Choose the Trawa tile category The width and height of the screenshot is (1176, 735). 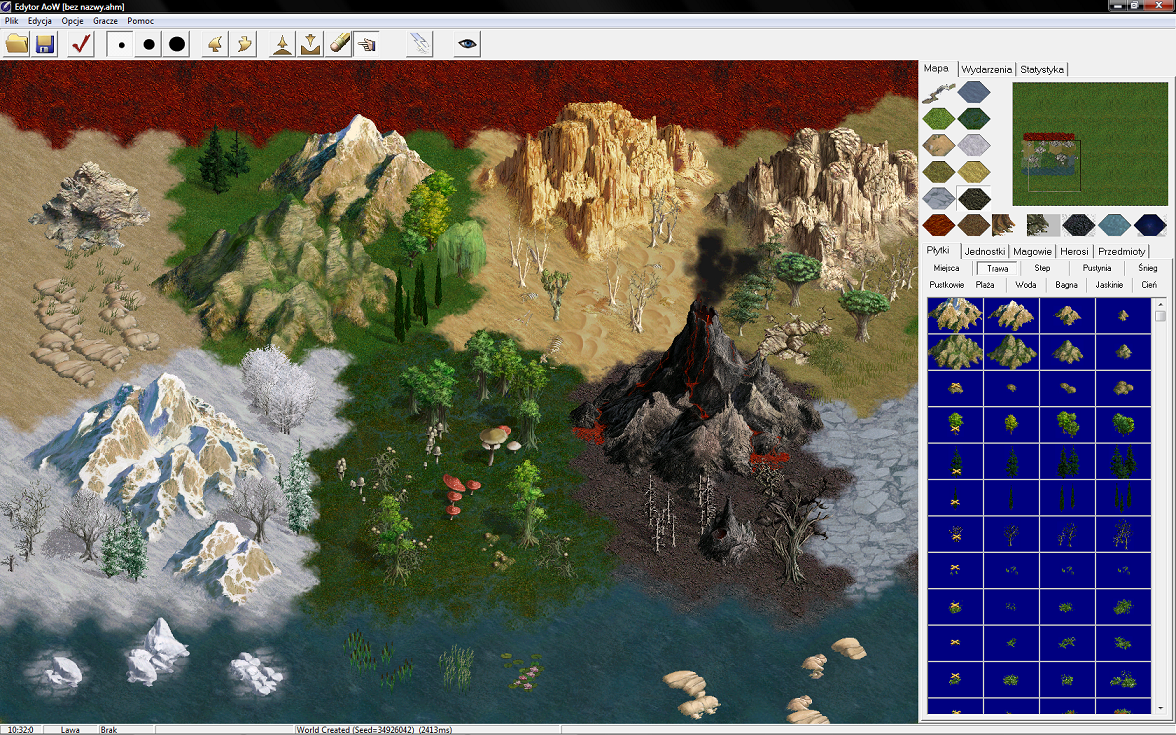[998, 268]
